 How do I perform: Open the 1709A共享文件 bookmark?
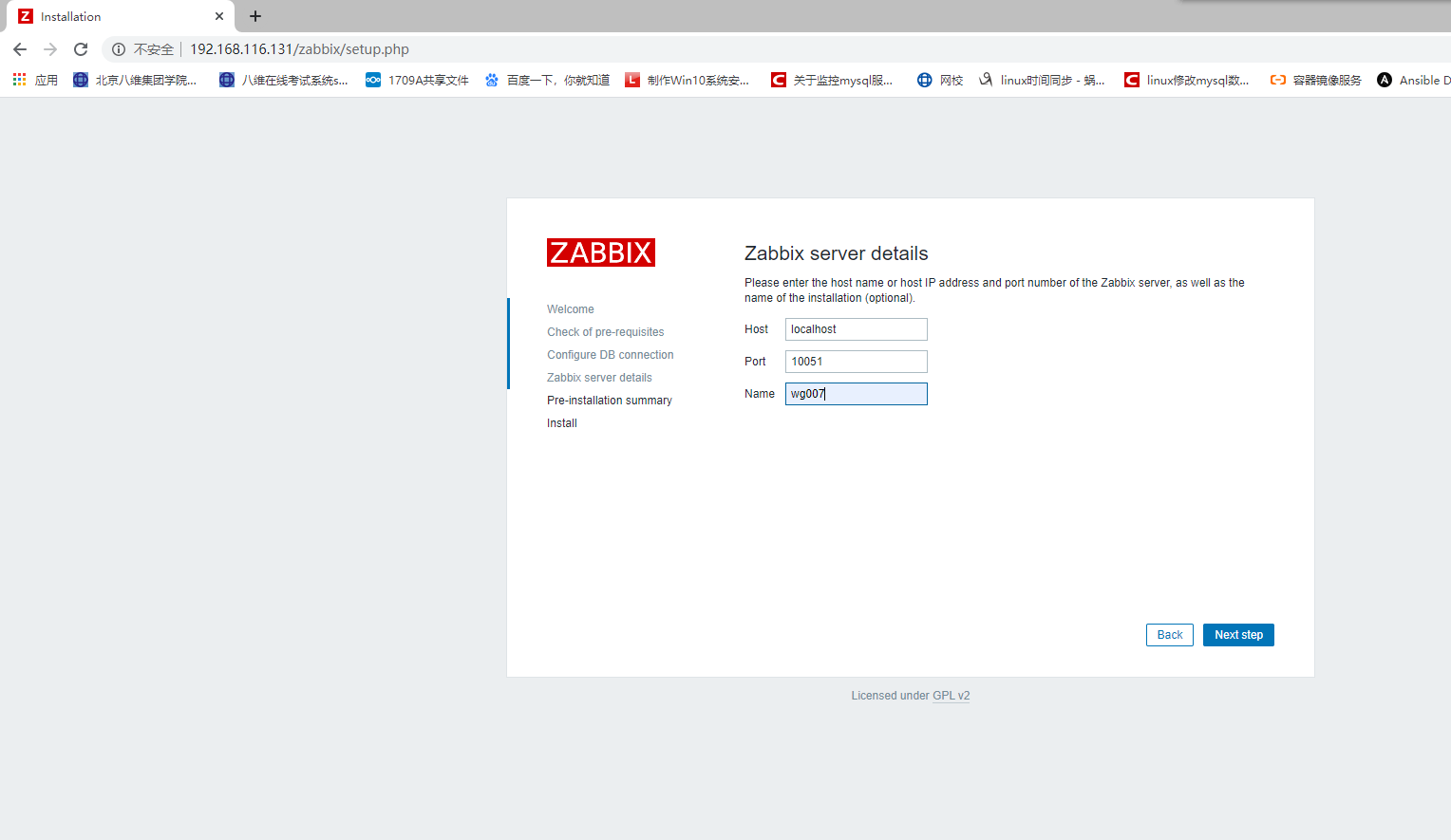point(417,81)
